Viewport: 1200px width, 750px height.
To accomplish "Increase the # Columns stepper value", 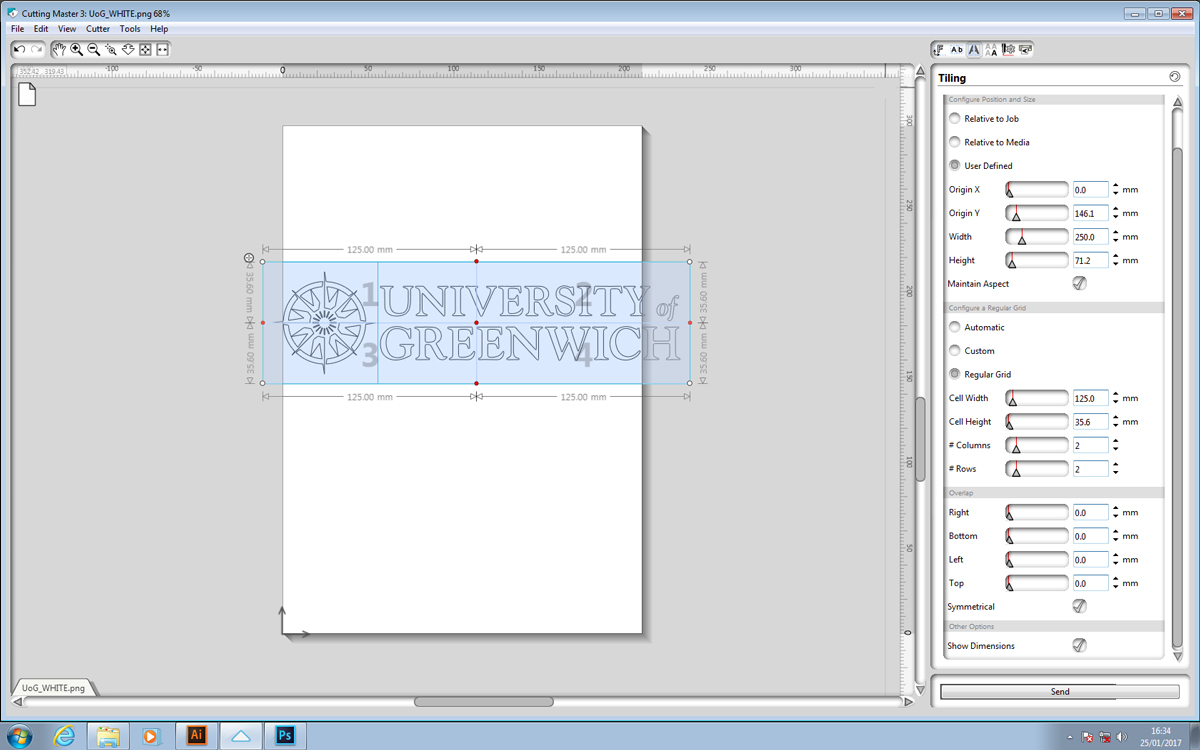I will click(1116, 441).
